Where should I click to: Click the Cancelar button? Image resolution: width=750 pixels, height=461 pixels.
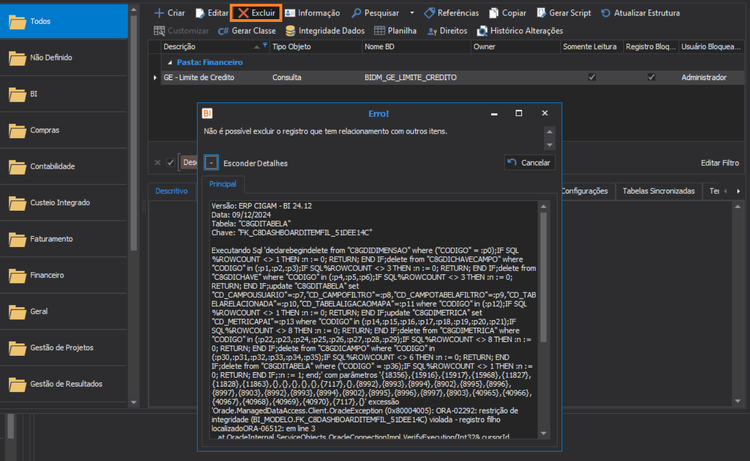coord(529,163)
